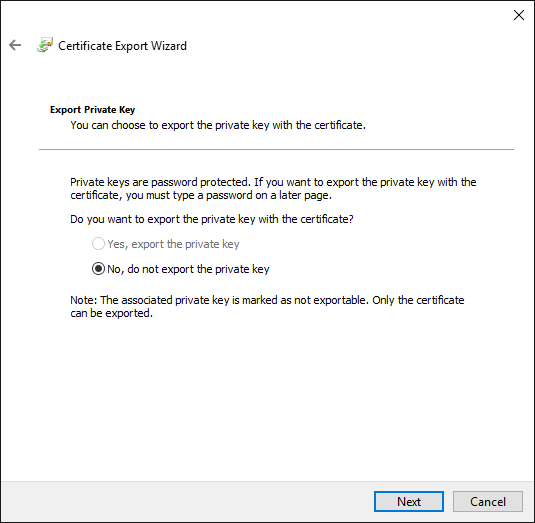
Task: Proceed with the Next button
Action: coord(409,502)
